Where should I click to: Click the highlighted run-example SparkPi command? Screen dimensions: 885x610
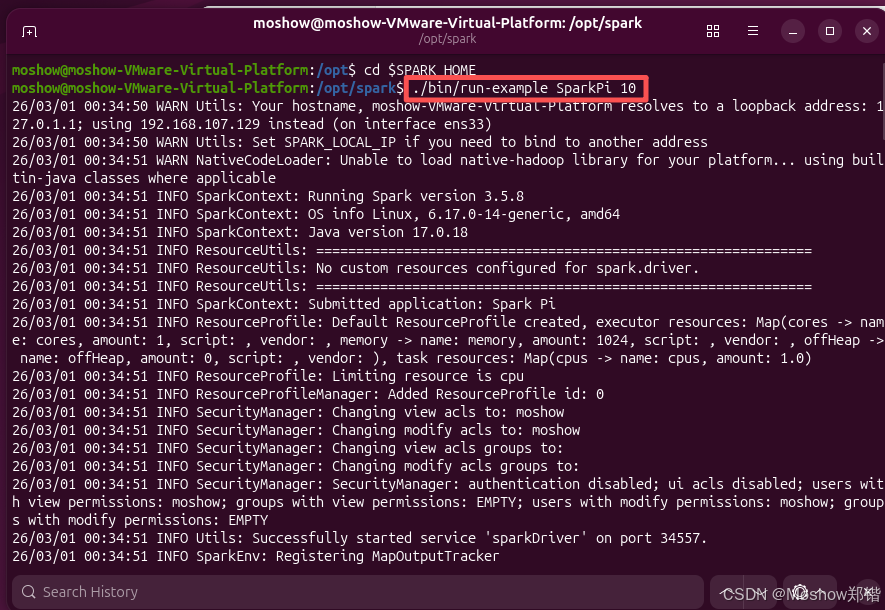pos(524,88)
